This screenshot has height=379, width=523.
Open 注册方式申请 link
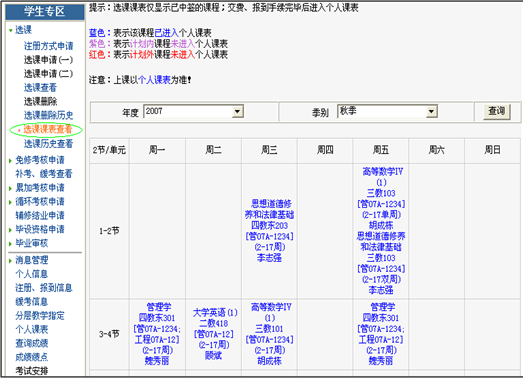[48, 46]
